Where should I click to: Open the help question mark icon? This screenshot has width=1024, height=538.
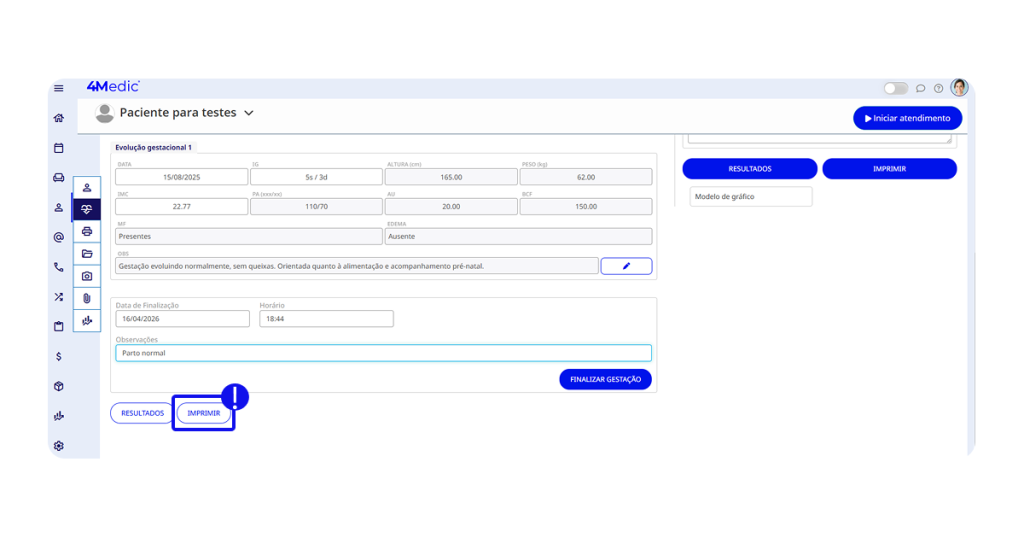pos(938,89)
